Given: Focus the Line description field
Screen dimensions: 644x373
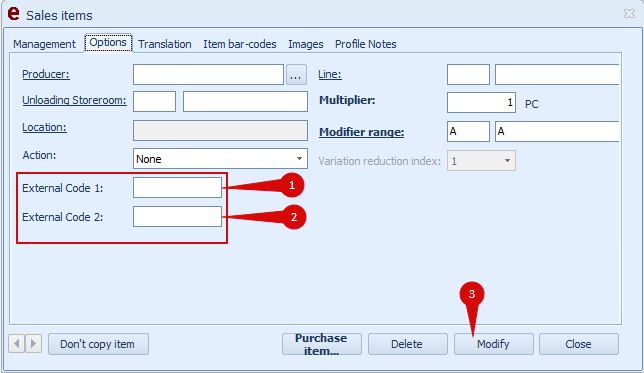Looking at the screenshot, I should (557, 74).
